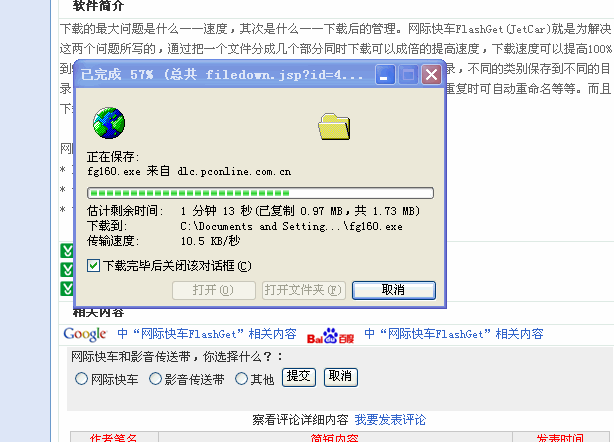Viewport: 614px width, 442px height.
Task: Uncheck 下载完毕后关闭该对话框 checkbox
Action: [x=93, y=266]
